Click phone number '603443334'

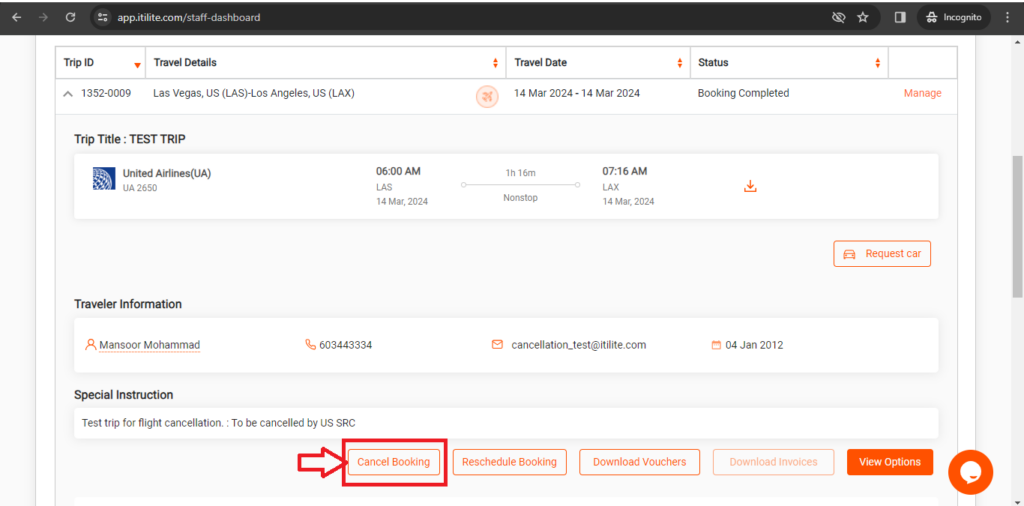345,345
